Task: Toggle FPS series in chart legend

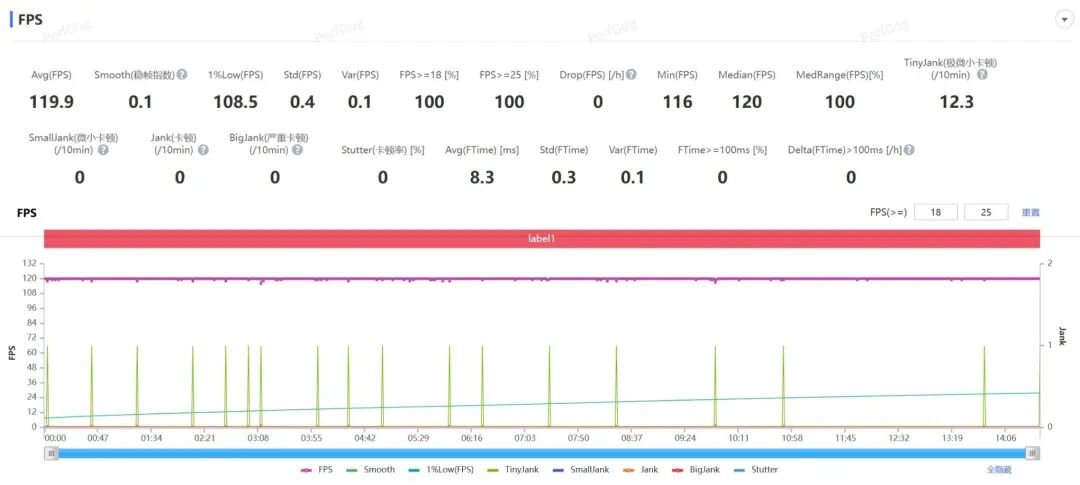Action: coord(317,470)
